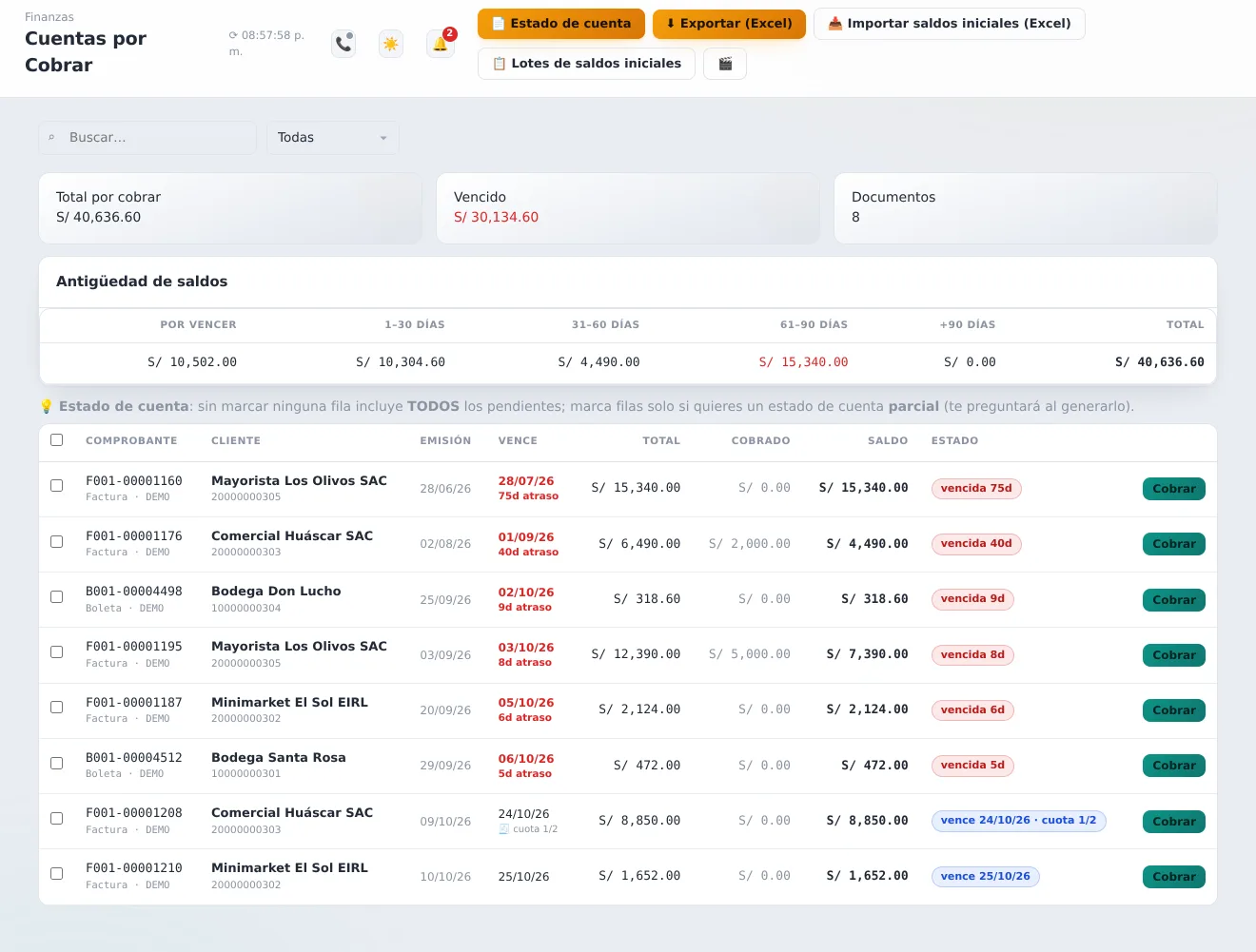Select the checkbox for B001-00004512

tap(57, 763)
